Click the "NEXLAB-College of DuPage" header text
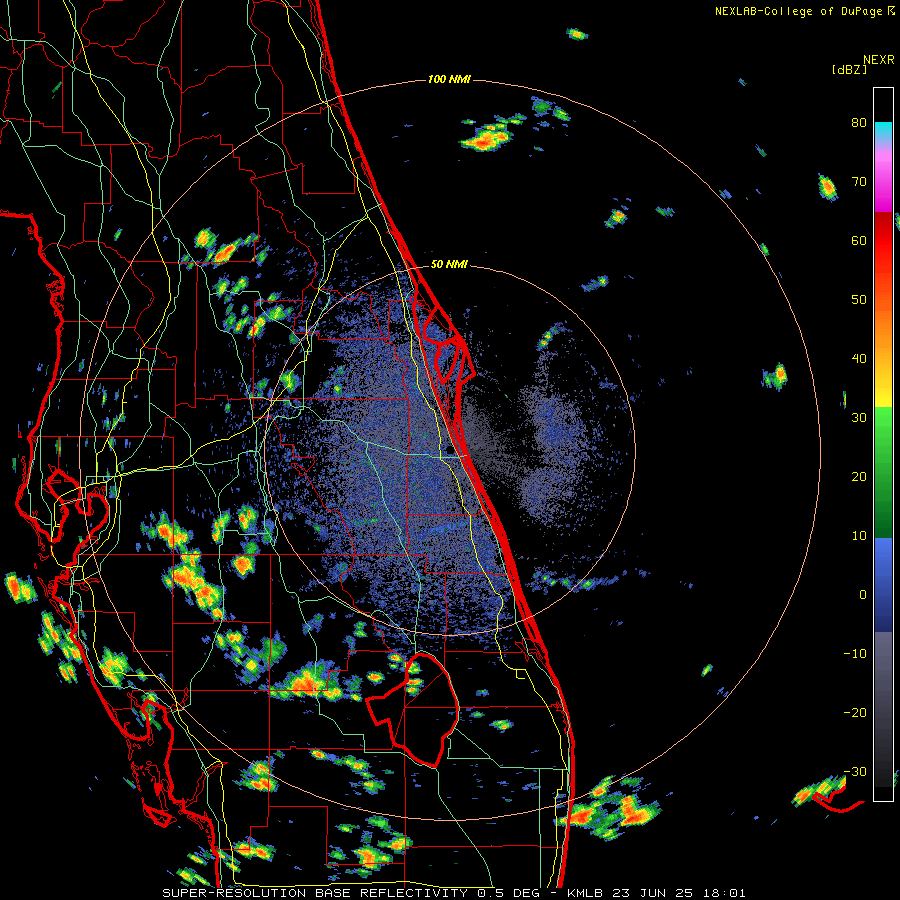This screenshot has width=900, height=900. (x=798, y=11)
